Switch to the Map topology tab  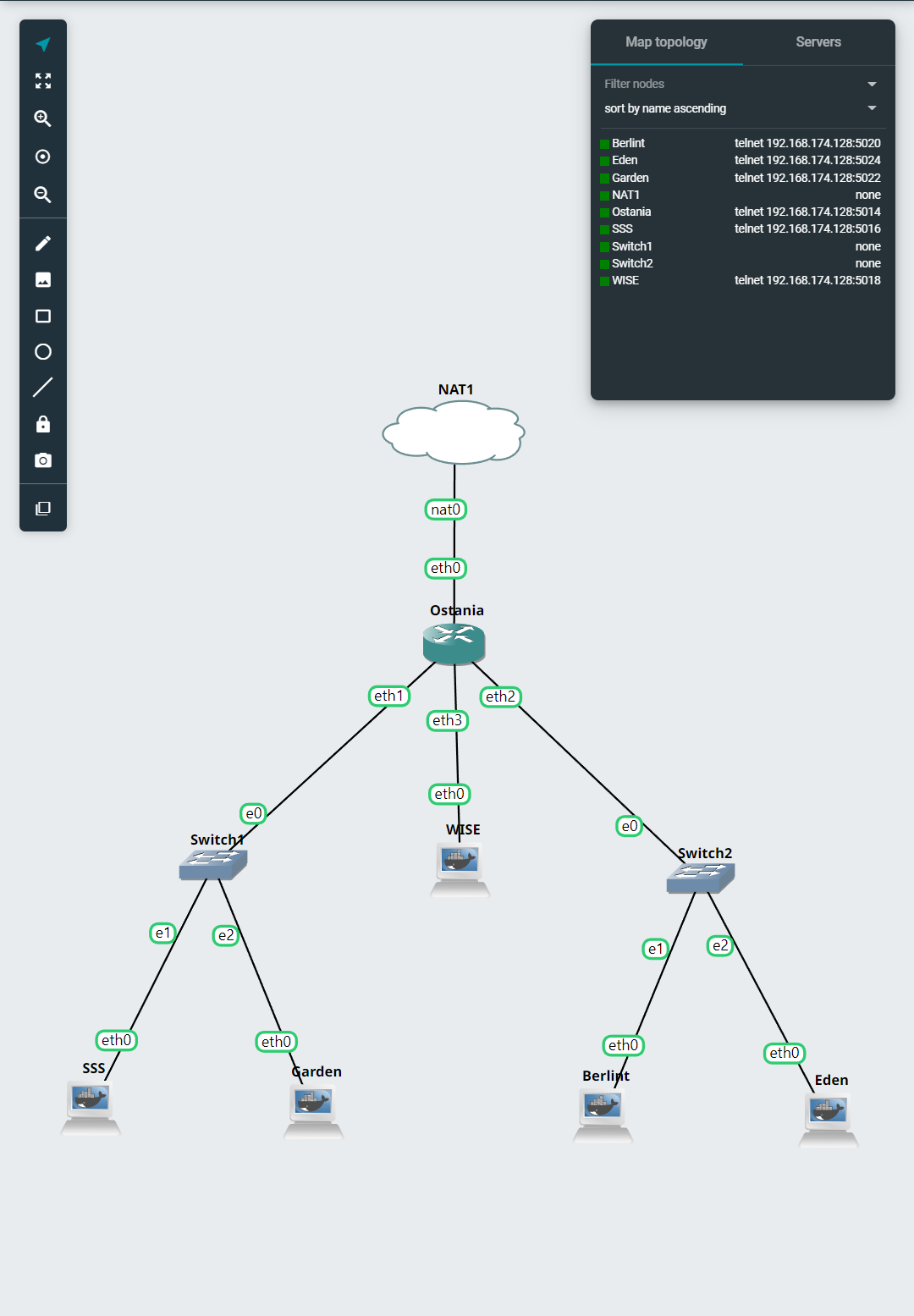point(667,41)
